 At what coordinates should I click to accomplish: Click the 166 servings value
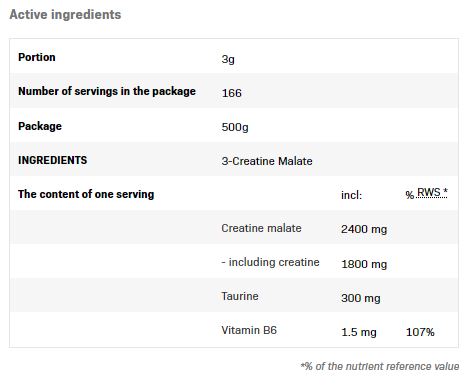coord(231,93)
